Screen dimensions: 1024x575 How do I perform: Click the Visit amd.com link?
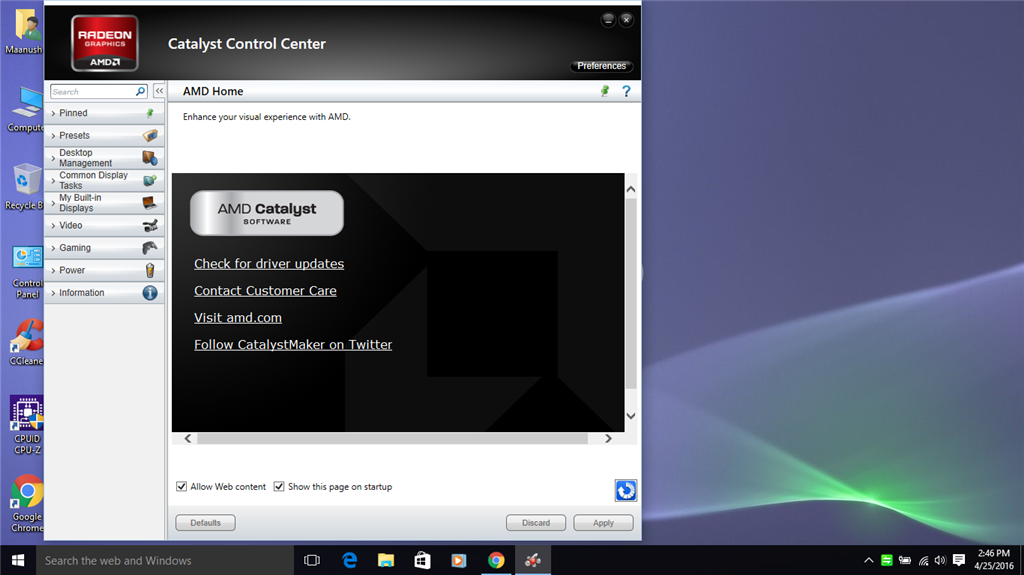tap(238, 318)
